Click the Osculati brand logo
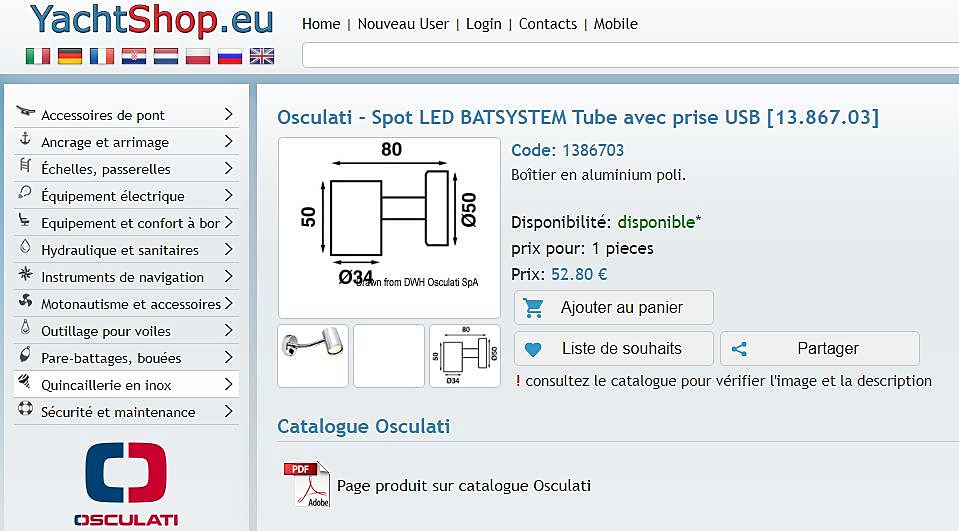959x531 pixels. [x=126, y=483]
